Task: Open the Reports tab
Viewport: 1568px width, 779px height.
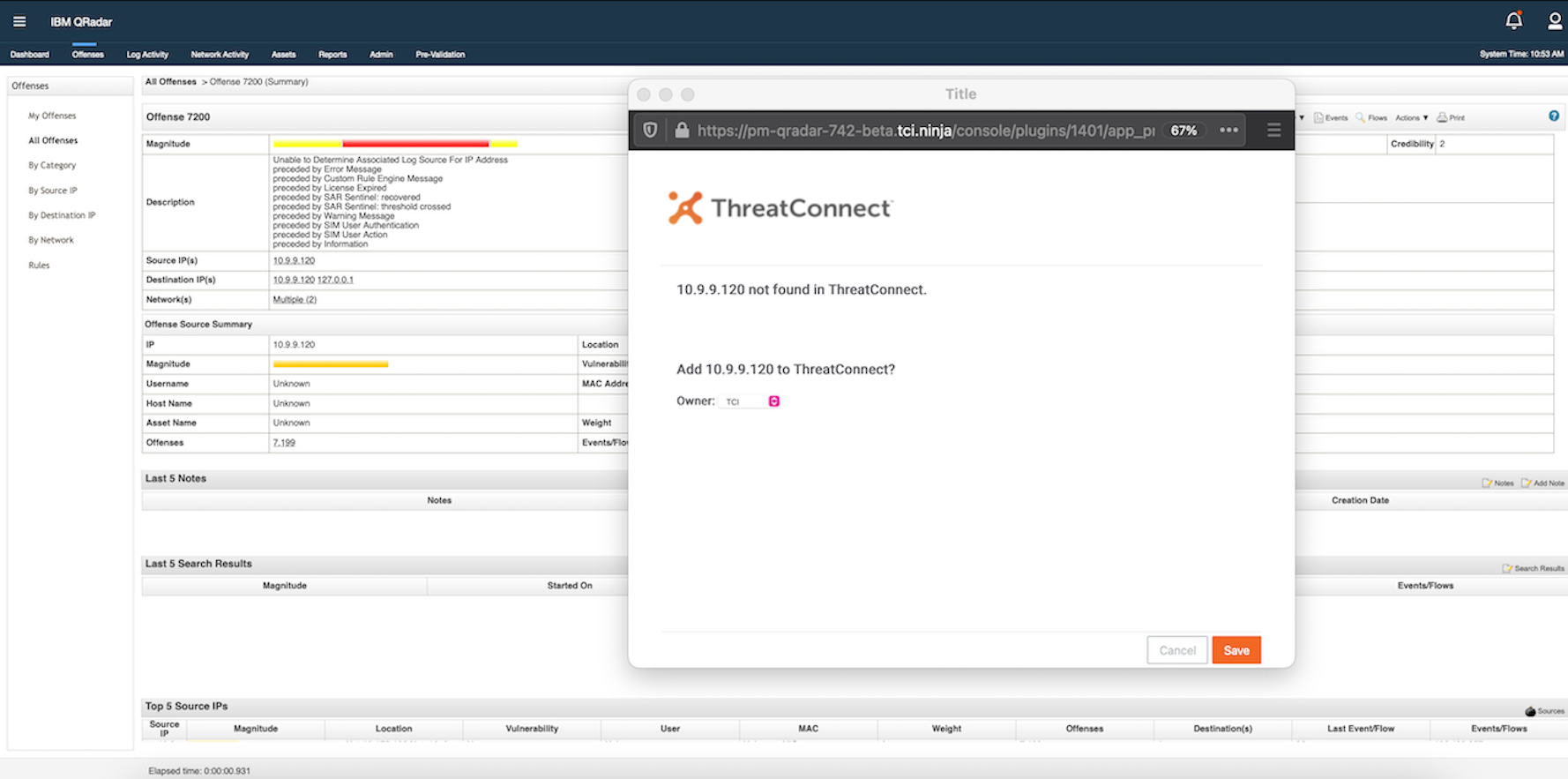Action: click(x=332, y=55)
